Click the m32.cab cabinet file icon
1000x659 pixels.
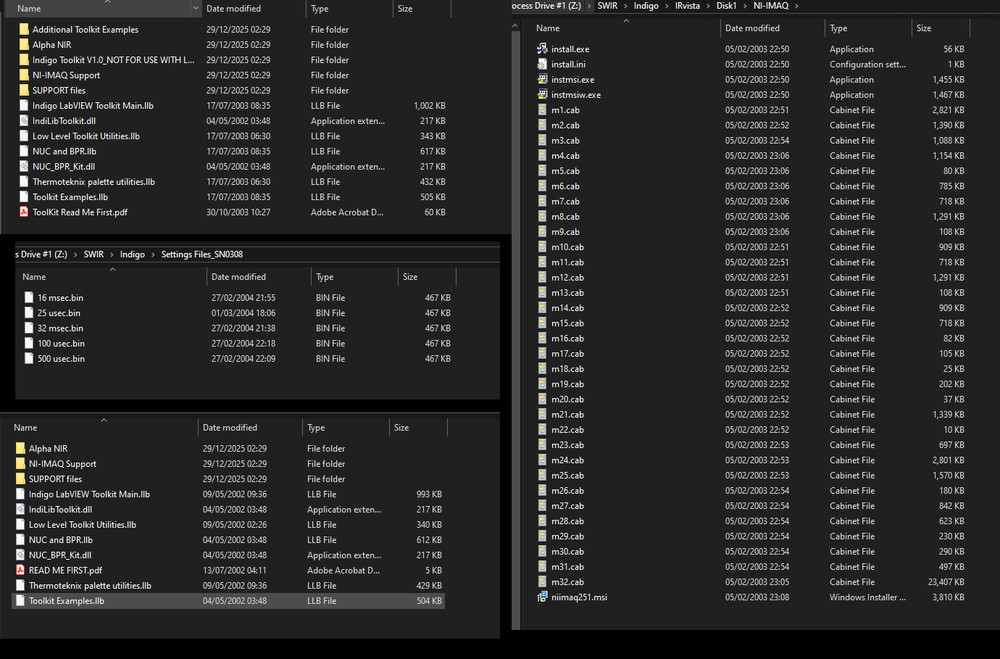[542, 582]
